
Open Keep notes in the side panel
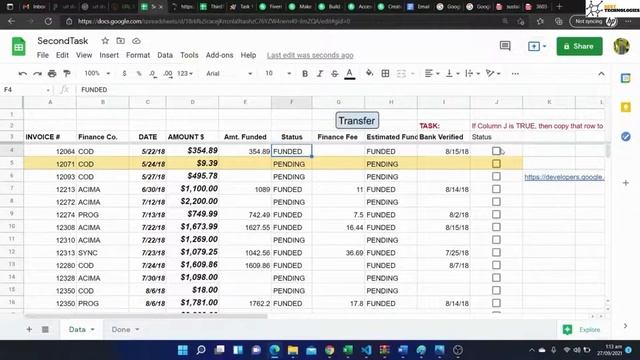click(625, 107)
